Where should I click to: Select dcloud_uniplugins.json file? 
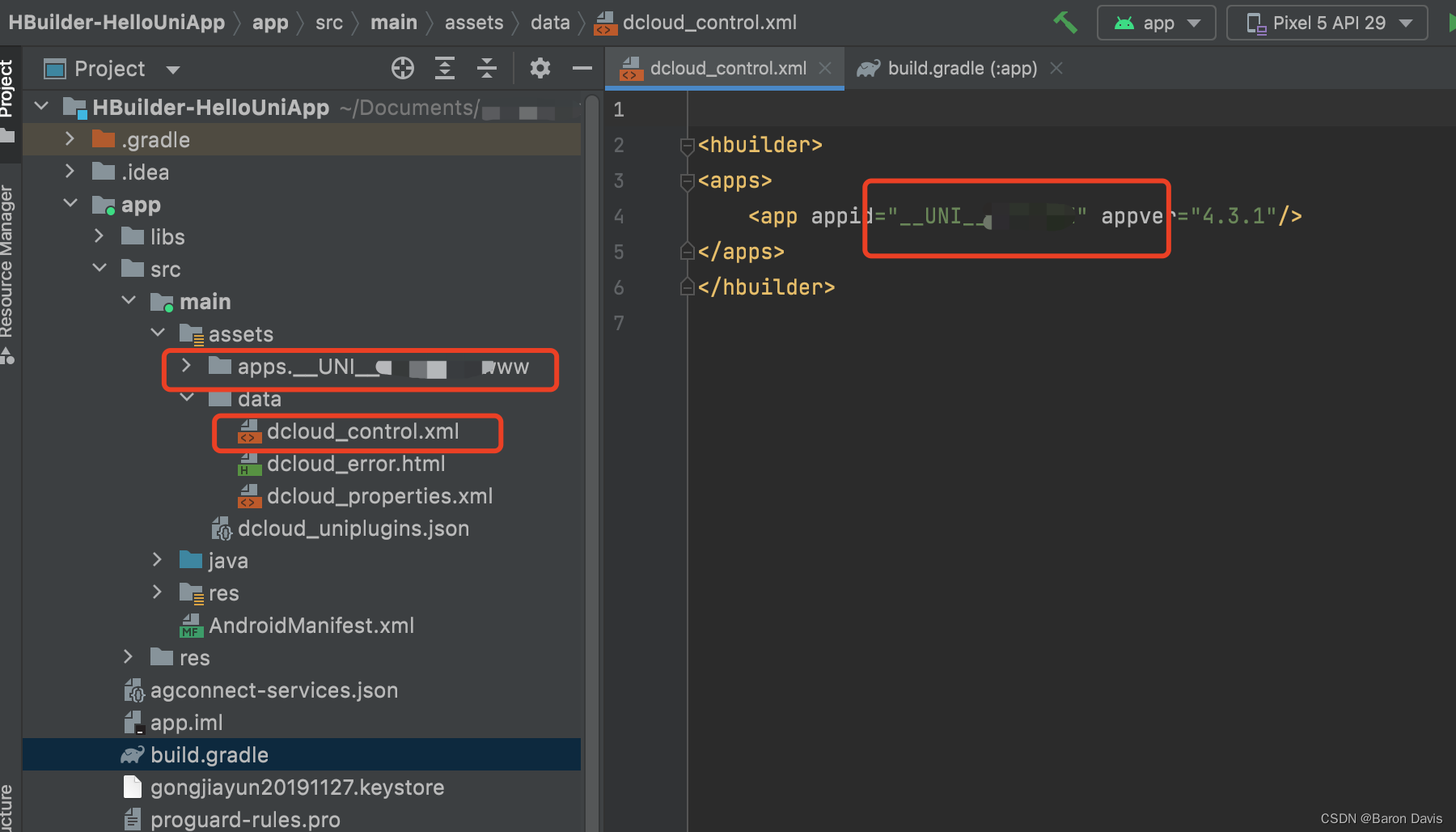point(353,528)
